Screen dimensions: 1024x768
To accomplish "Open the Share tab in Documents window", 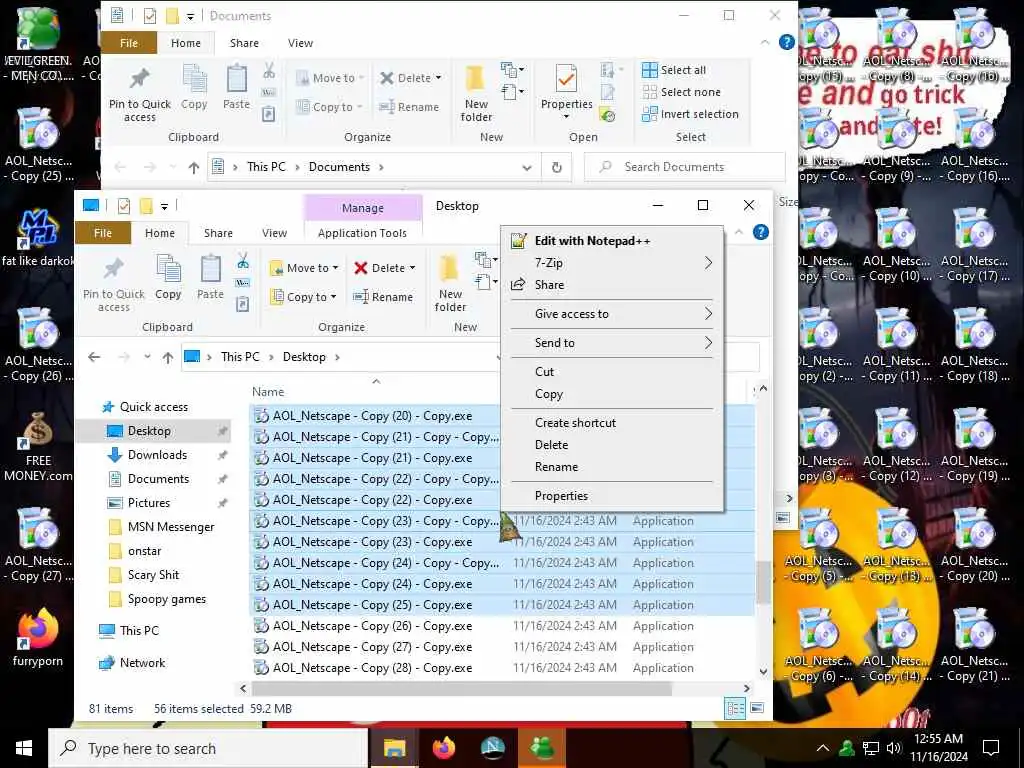I will pyautogui.click(x=244, y=43).
